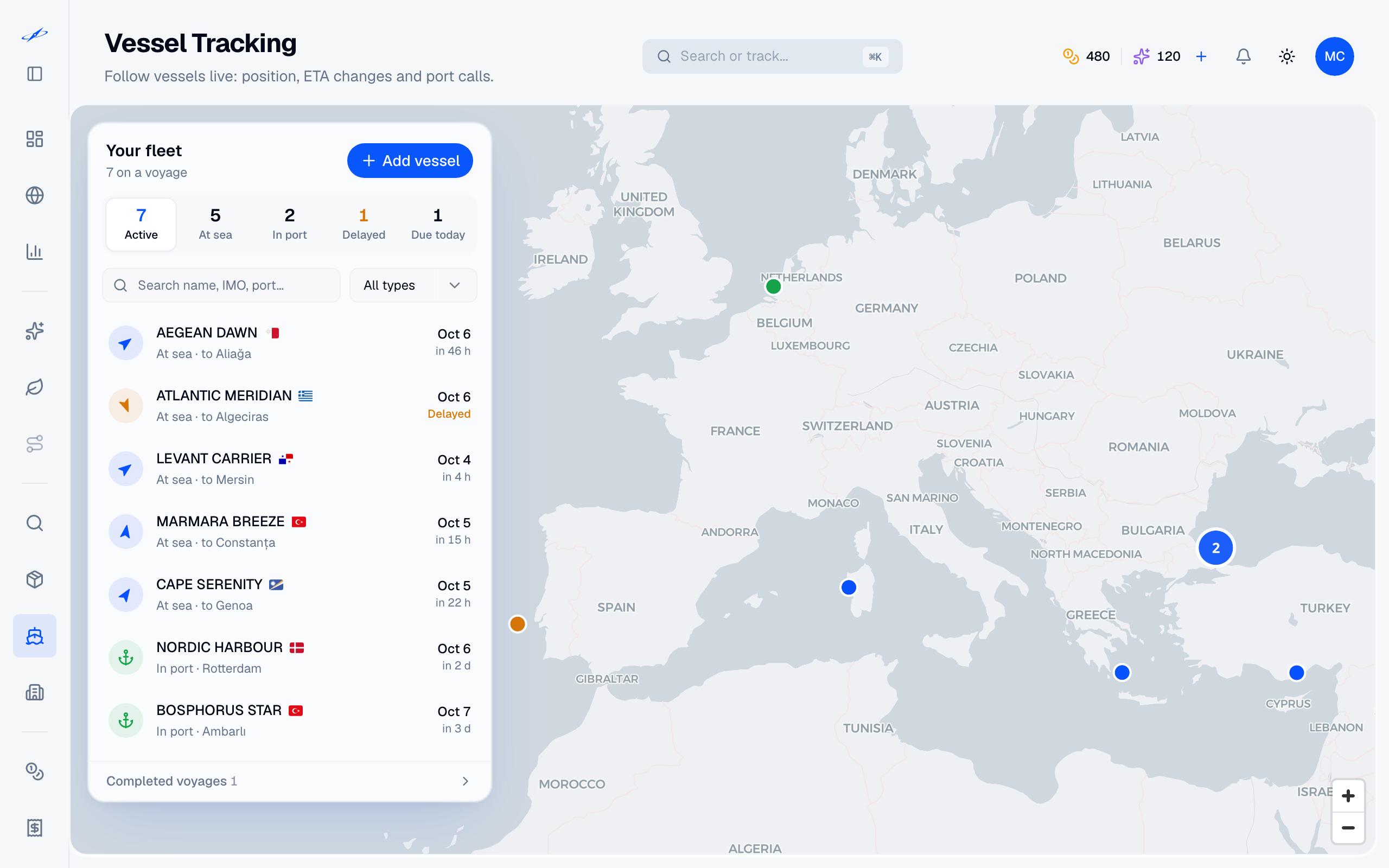Click the Add vessel button
Image resolution: width=1389 pixels, height=868 pixels.
(x=410, y=161)
